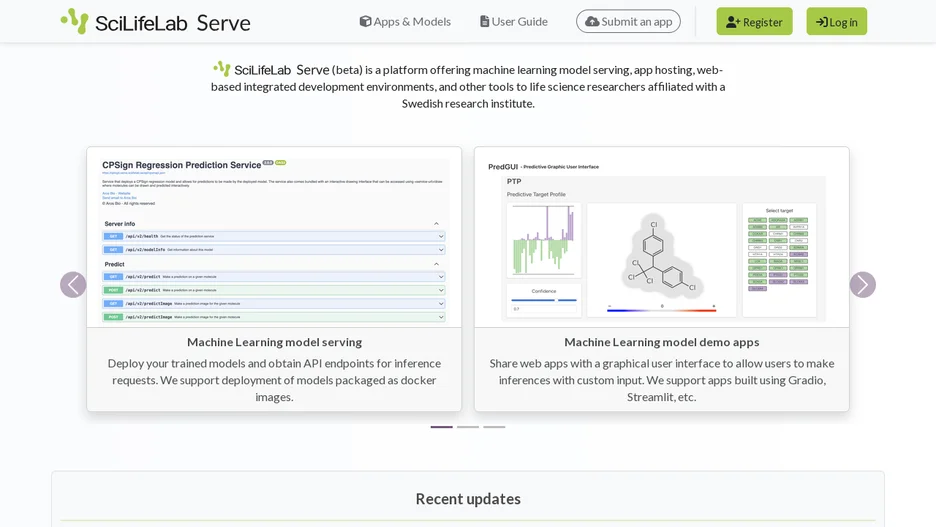936x527 pixels.
Task: Expand the POST /api/v2/predict endpoint row
Action: pyautogui.click(x=273, y=290)
